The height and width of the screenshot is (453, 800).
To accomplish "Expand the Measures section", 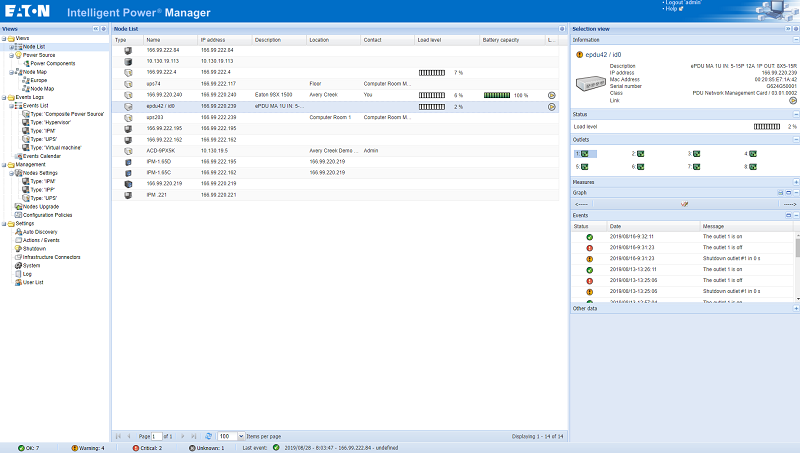I will click(796, 182).
